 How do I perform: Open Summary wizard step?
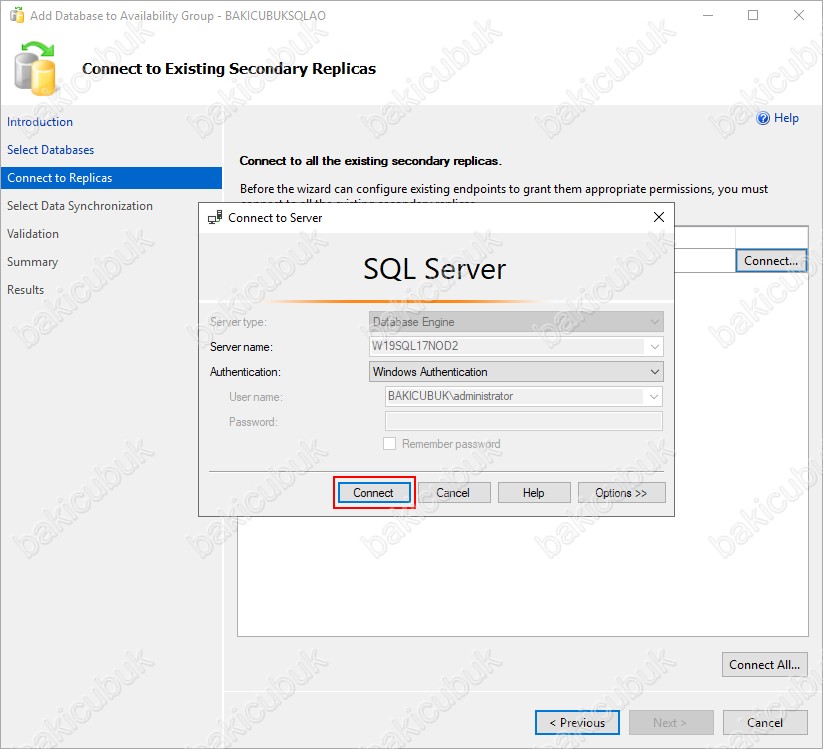pos(32,262)
